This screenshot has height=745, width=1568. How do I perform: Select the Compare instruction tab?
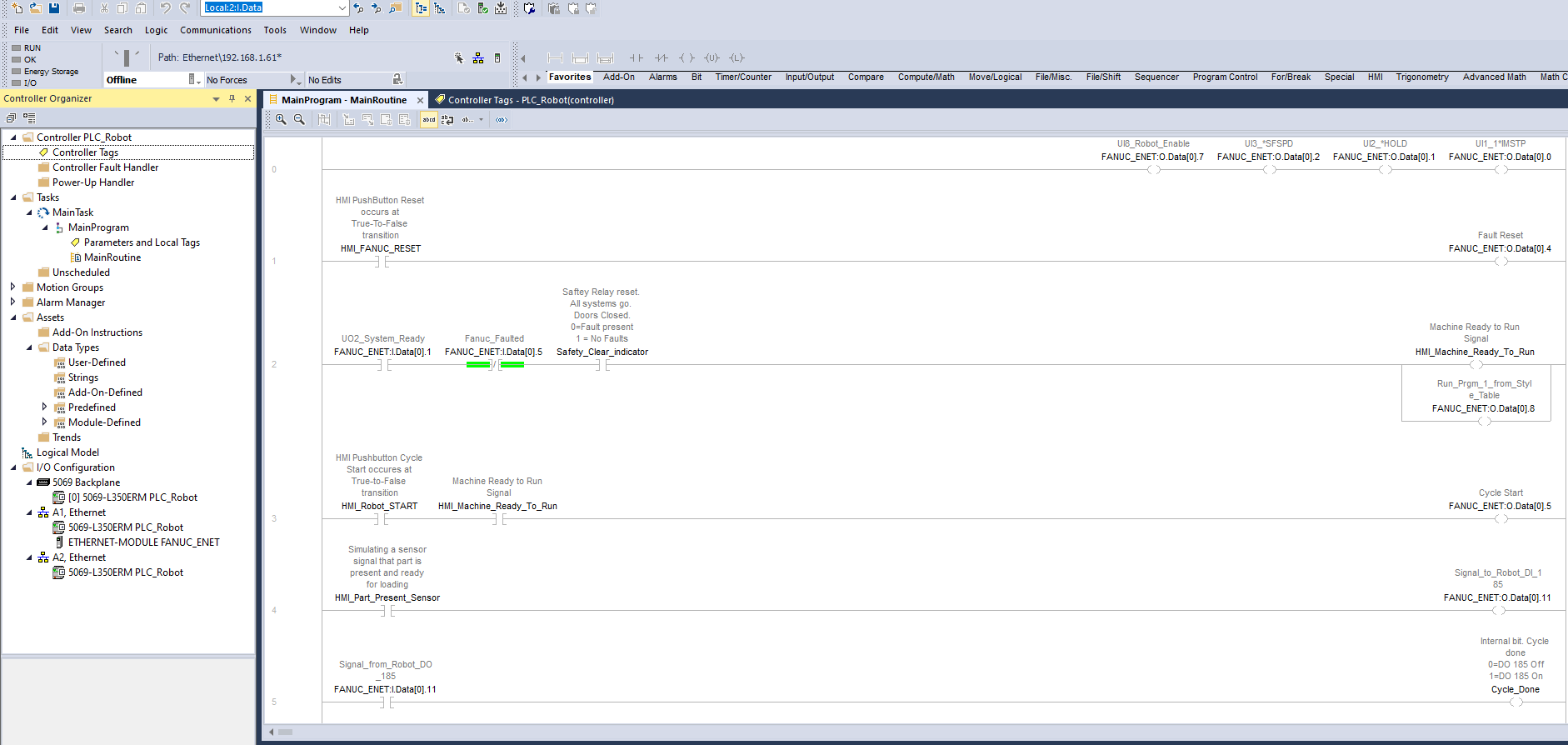(866, 77)
